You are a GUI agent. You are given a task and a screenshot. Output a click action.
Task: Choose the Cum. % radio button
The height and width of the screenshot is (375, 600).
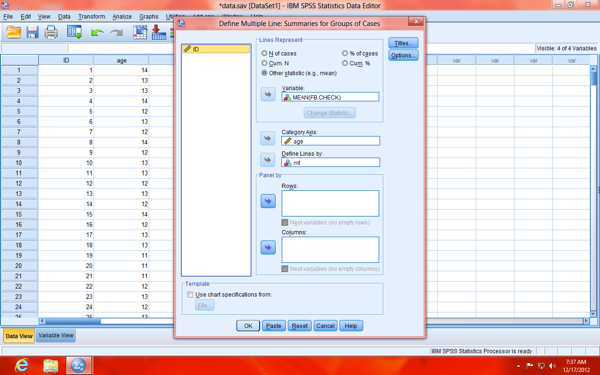pos(356,63)
